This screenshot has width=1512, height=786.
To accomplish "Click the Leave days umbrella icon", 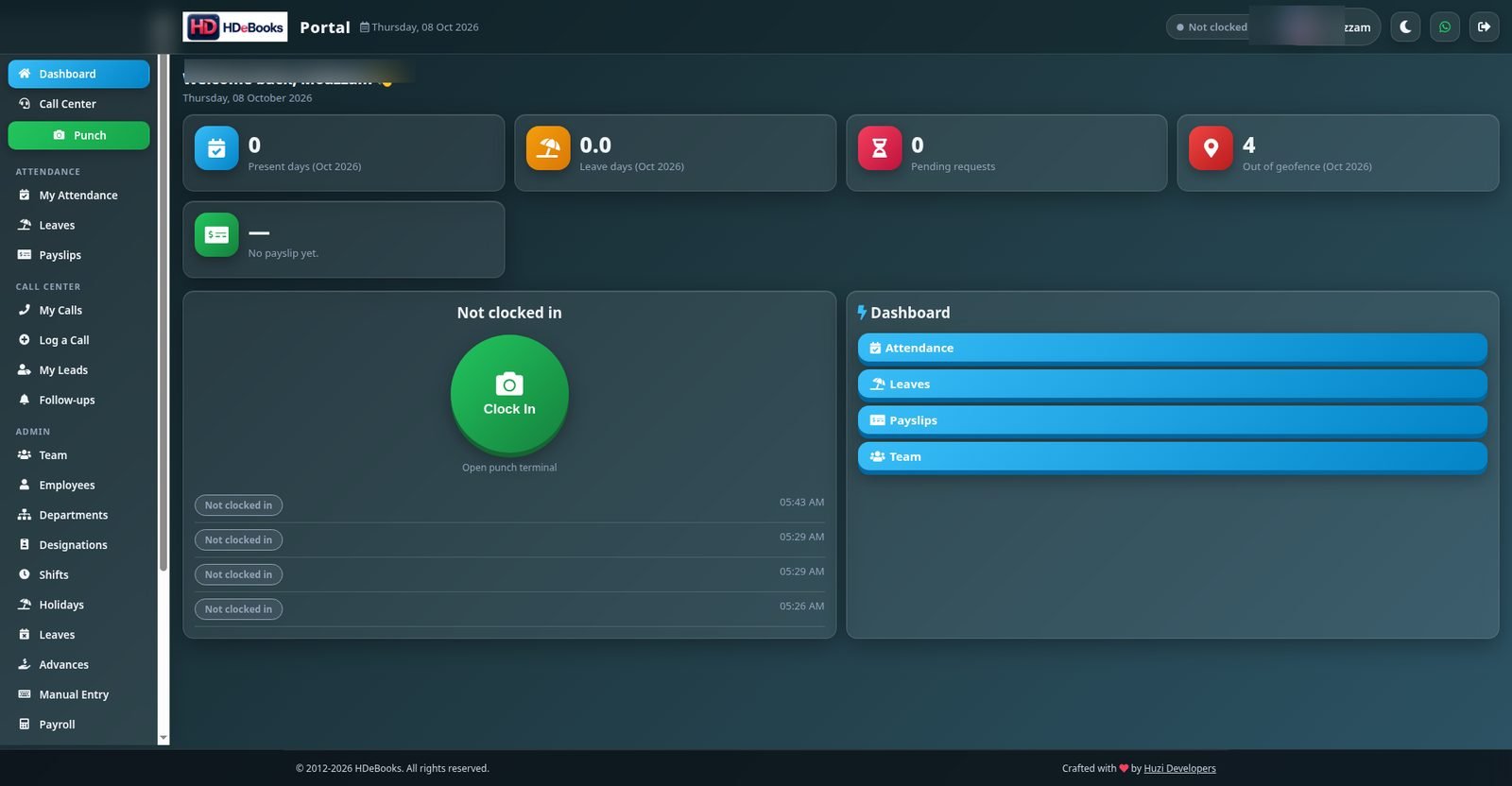I will point(548,148).
